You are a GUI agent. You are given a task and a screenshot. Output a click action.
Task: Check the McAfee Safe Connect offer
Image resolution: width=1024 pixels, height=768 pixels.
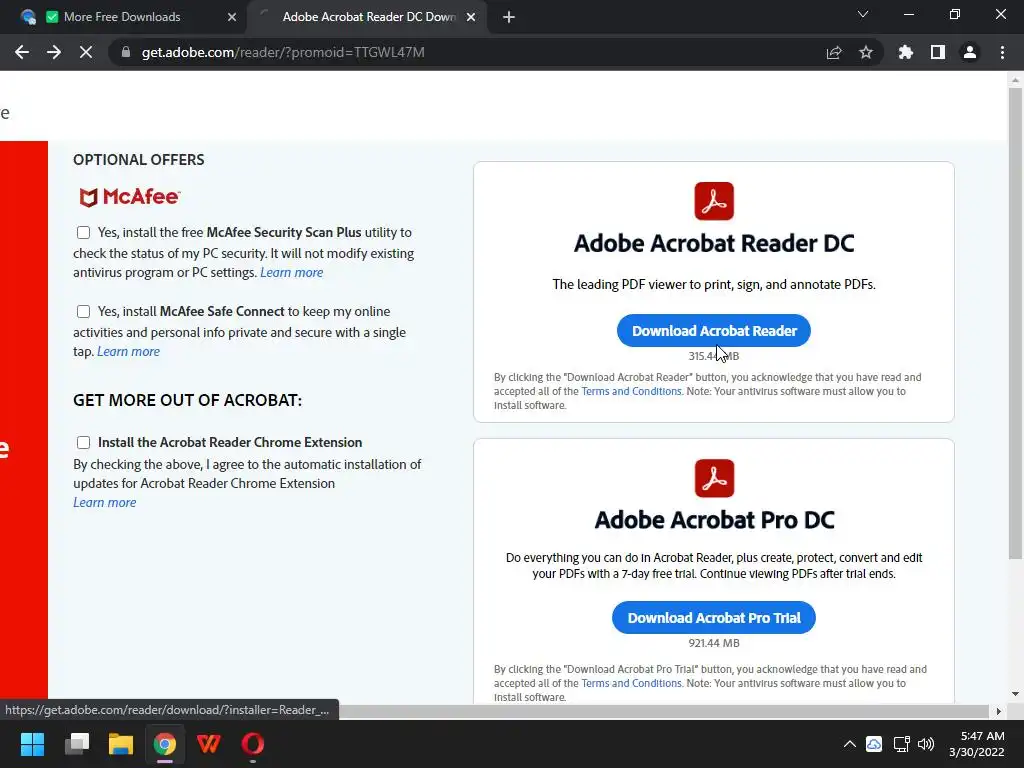click(83, 312)
